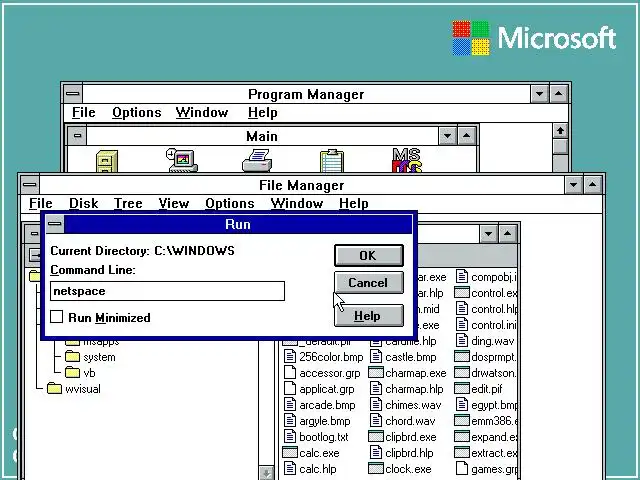Open the Program Manager control-menu box
640x480 pixels.
click(x=73, y=94)
